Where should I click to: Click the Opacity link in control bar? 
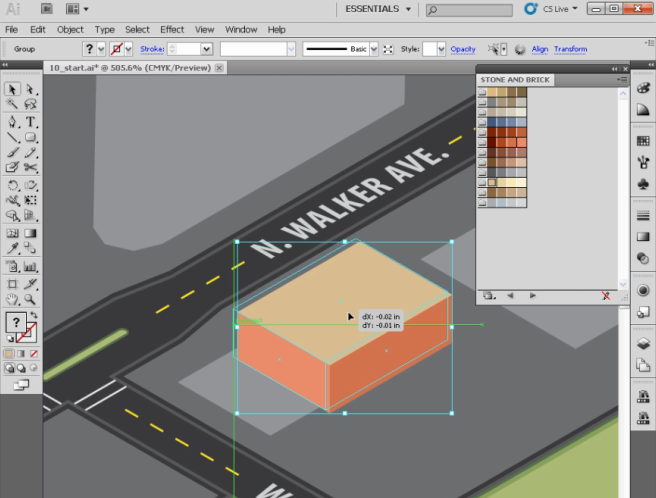pos(463,48)
